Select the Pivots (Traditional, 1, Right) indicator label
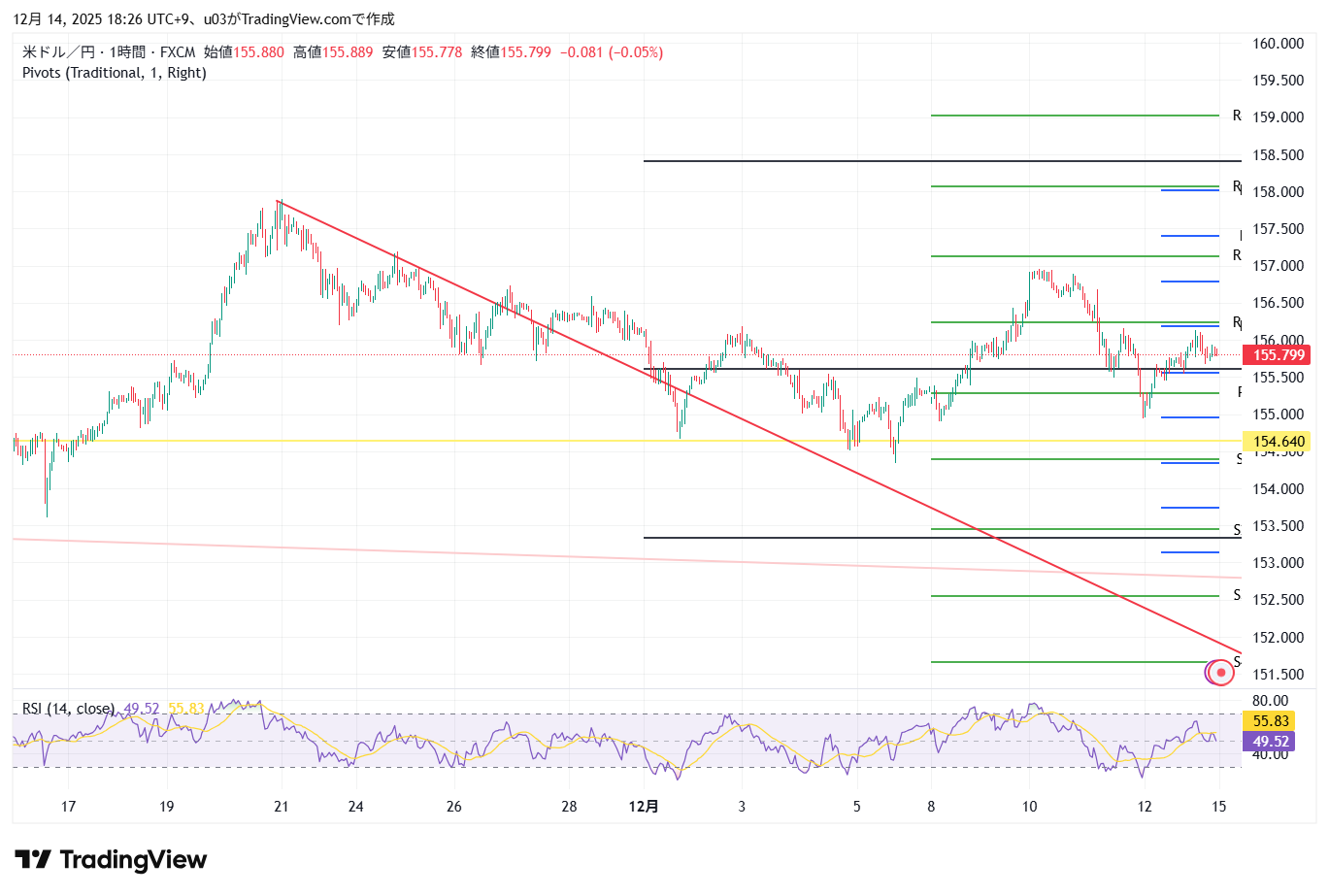Image resolution: width=1329 pixels, height=896 pixels. coord(115,73)
